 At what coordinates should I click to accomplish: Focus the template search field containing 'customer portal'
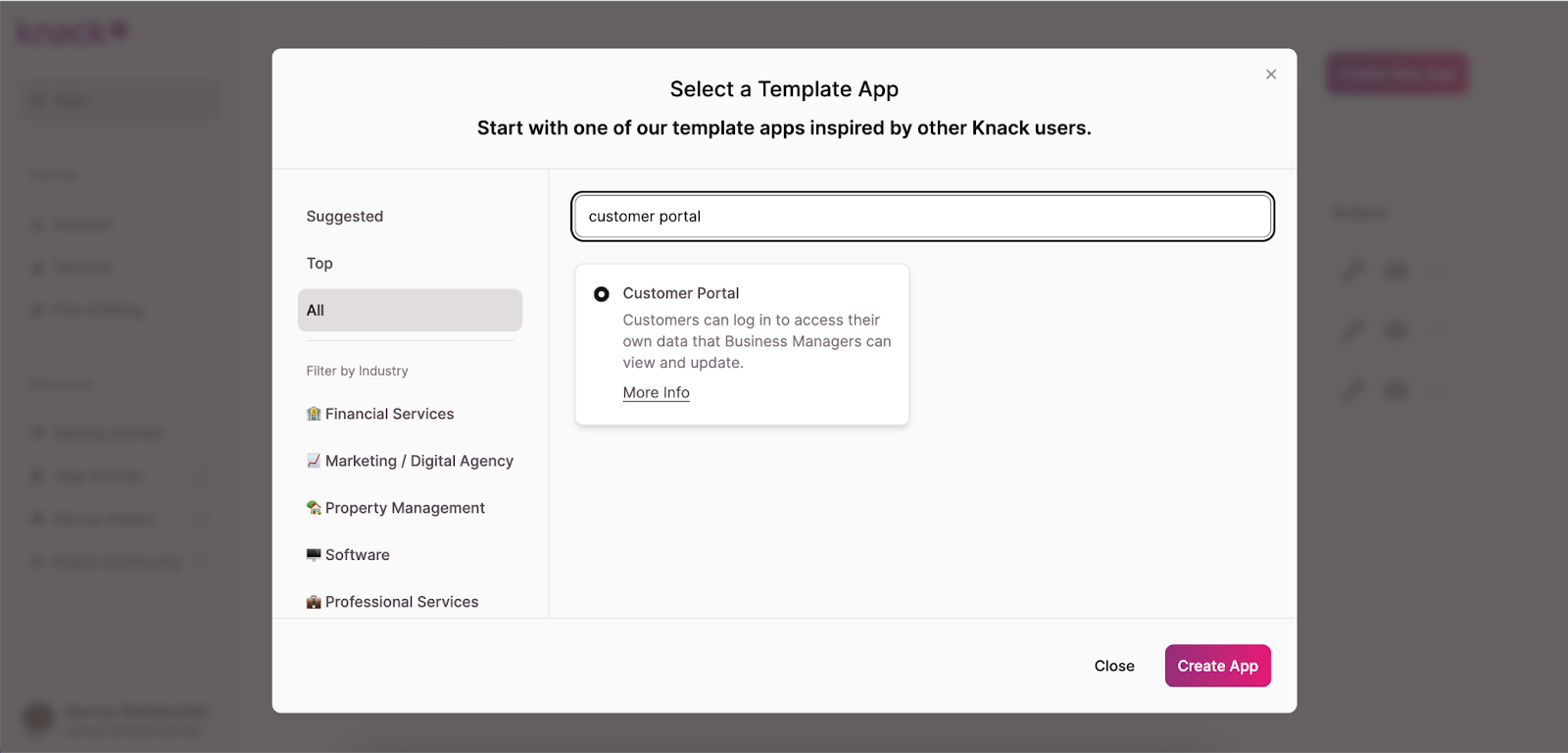[x=922, y=217]
